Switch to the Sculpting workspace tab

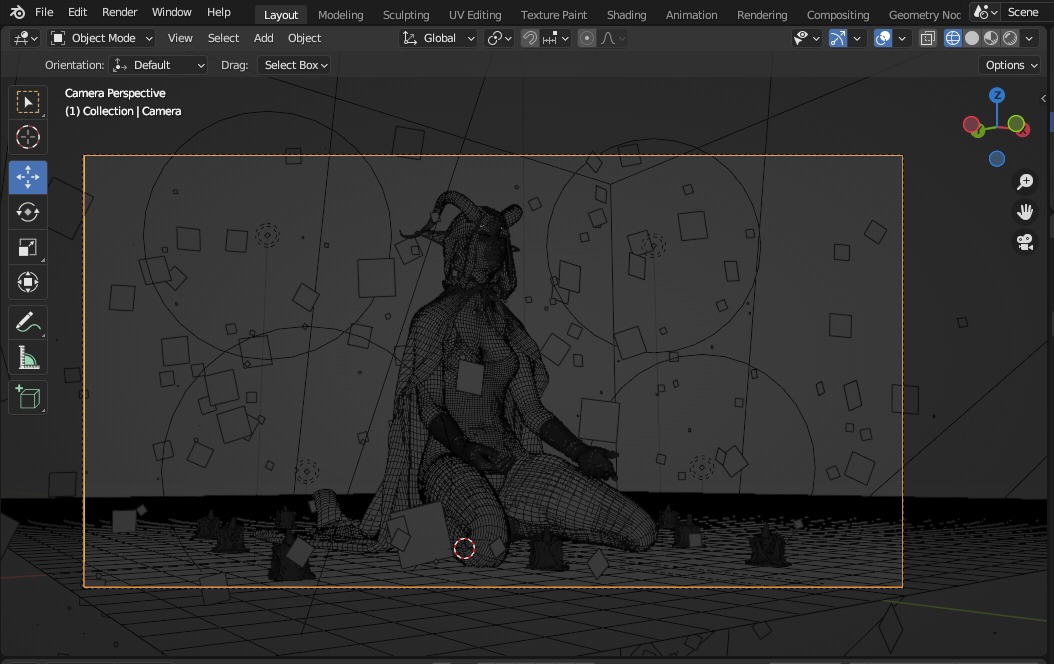pyautogui.click(x=406, y=15)
